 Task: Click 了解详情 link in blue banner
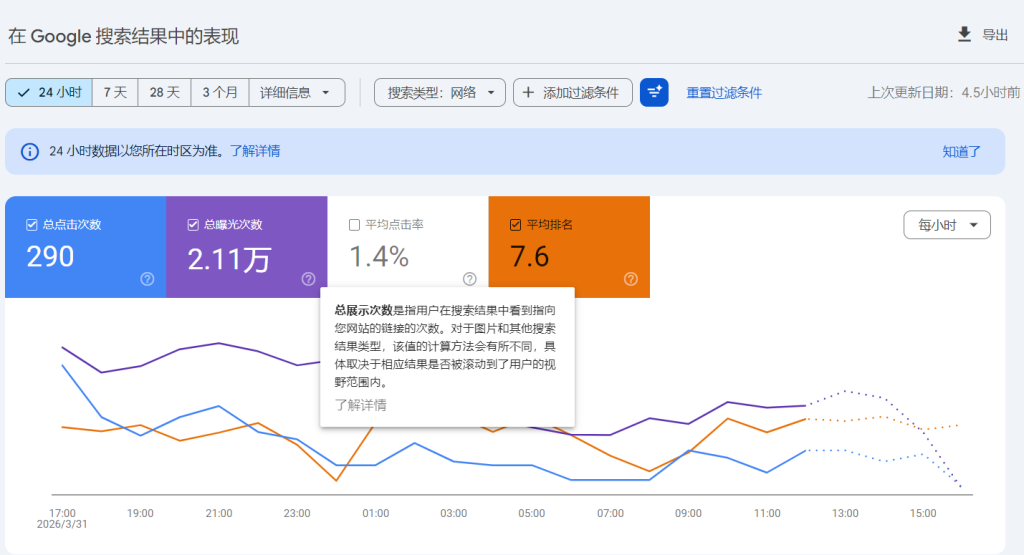[x=255, y=151]
